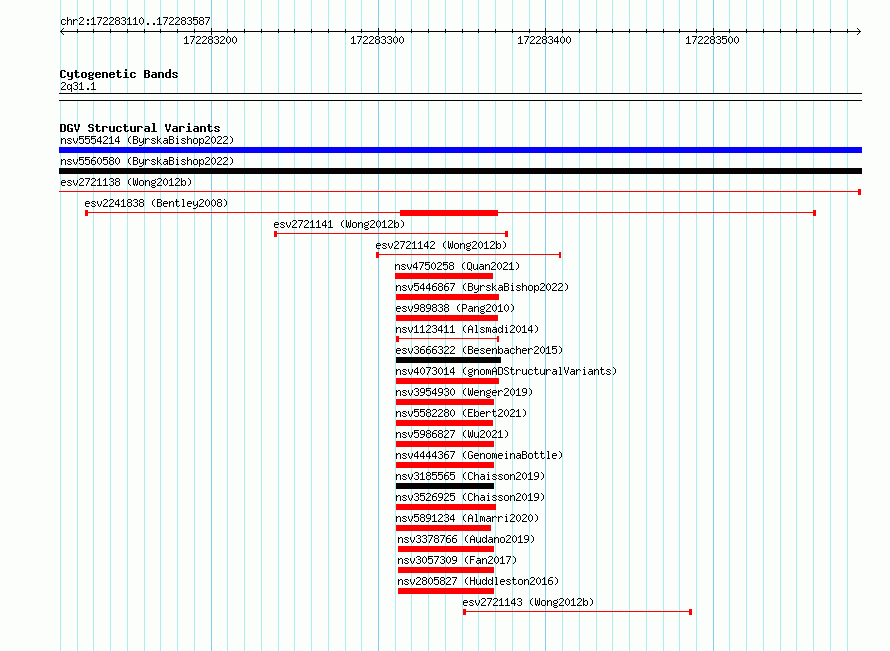Click the esv989838 (Pang2010) label
The image size is (890, 651).
[455, 308]
